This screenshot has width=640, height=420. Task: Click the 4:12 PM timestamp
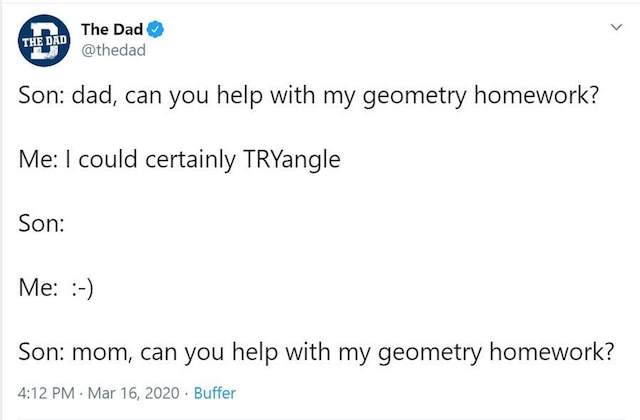point(46,393)
